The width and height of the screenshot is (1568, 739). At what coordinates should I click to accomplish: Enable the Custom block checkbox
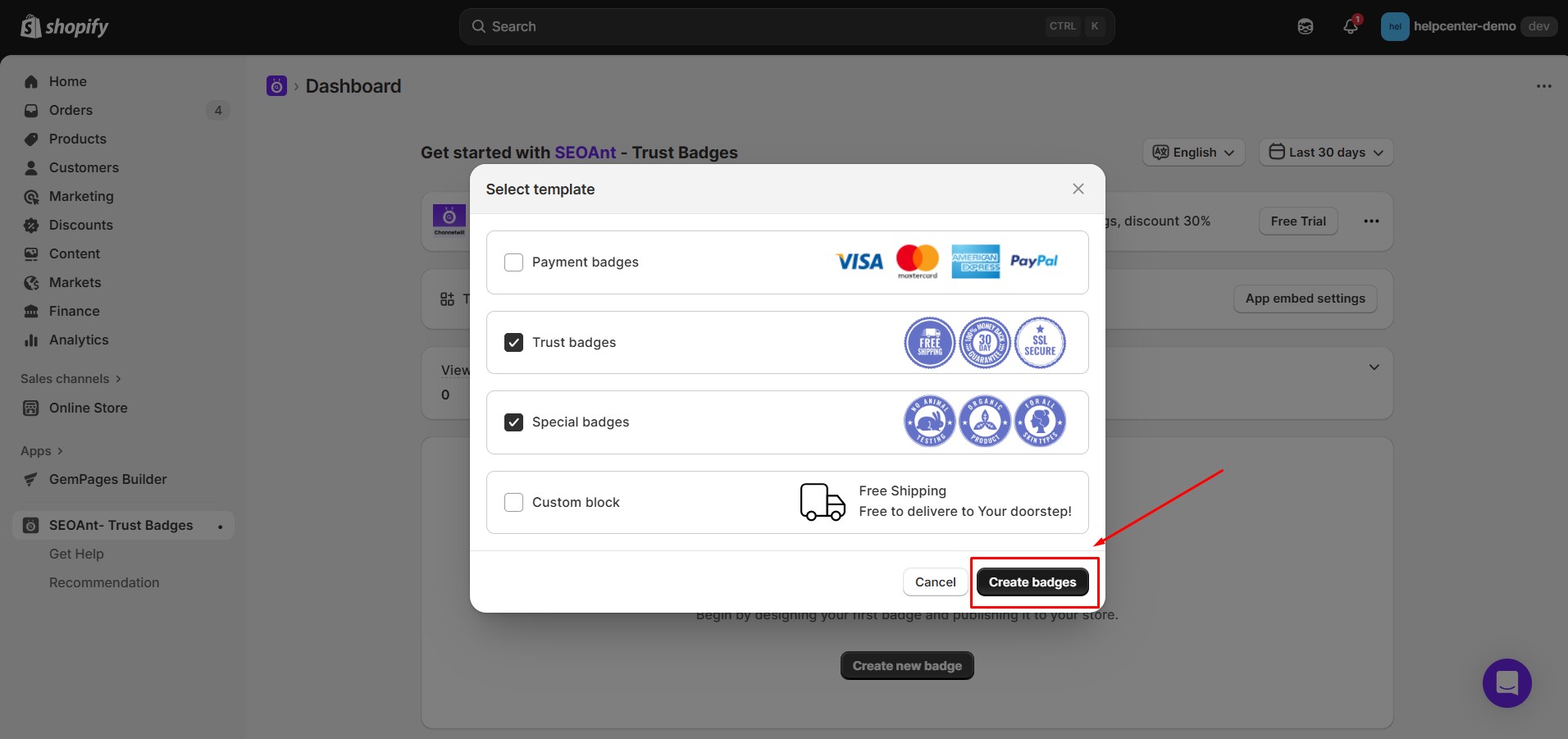(513, 502)
